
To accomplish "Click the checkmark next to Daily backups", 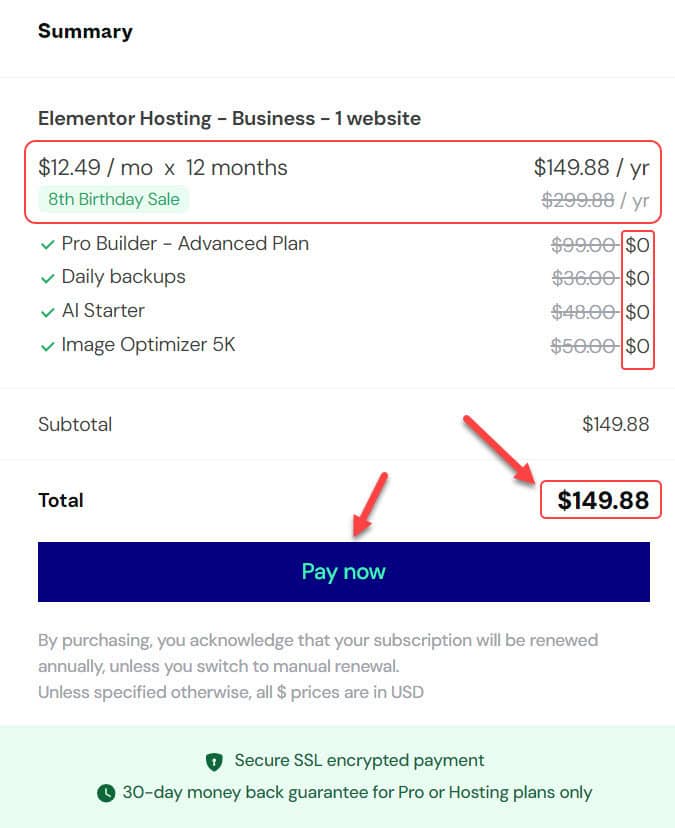I will (47, 278).
